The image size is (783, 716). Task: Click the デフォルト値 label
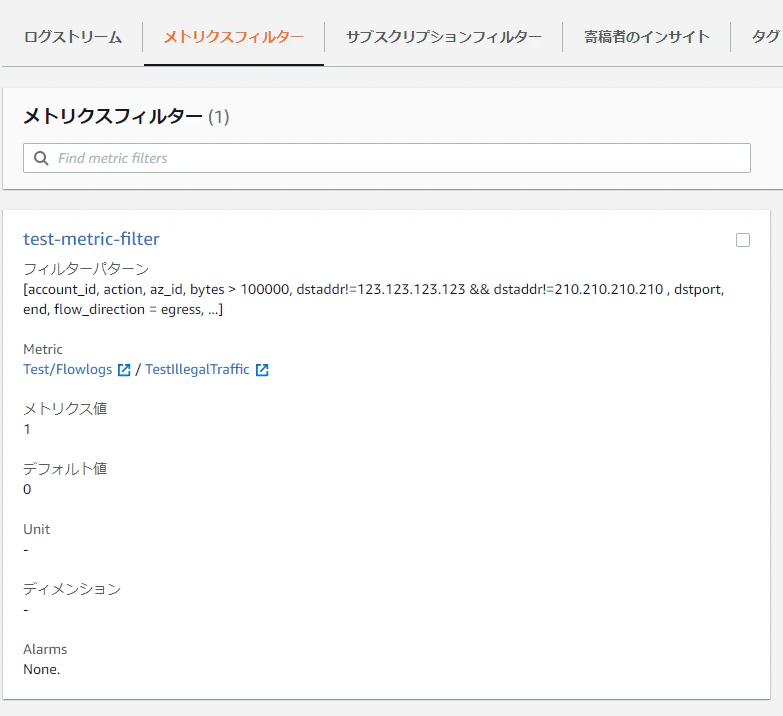click(65, 469)
